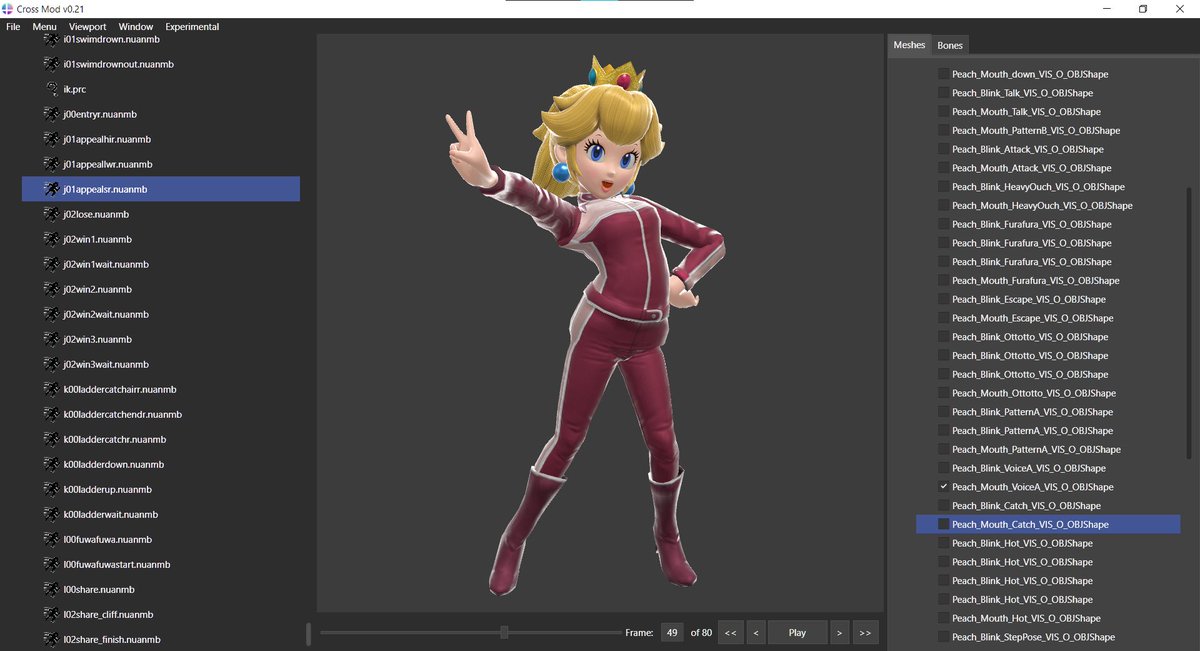Enable the Peach_Blink_VoiceA_VIS_O_OBJShape checkbox
1200x651 pixels.
943,468
